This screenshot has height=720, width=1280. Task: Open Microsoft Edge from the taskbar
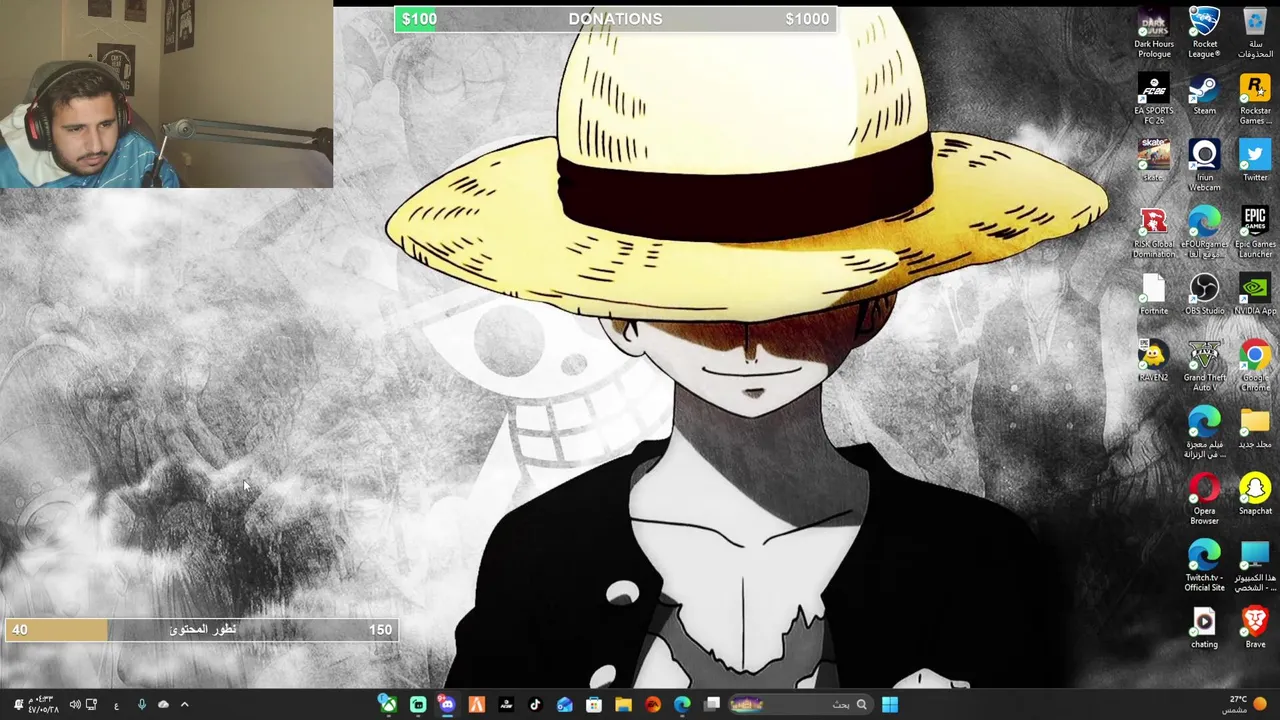[682, 705]
